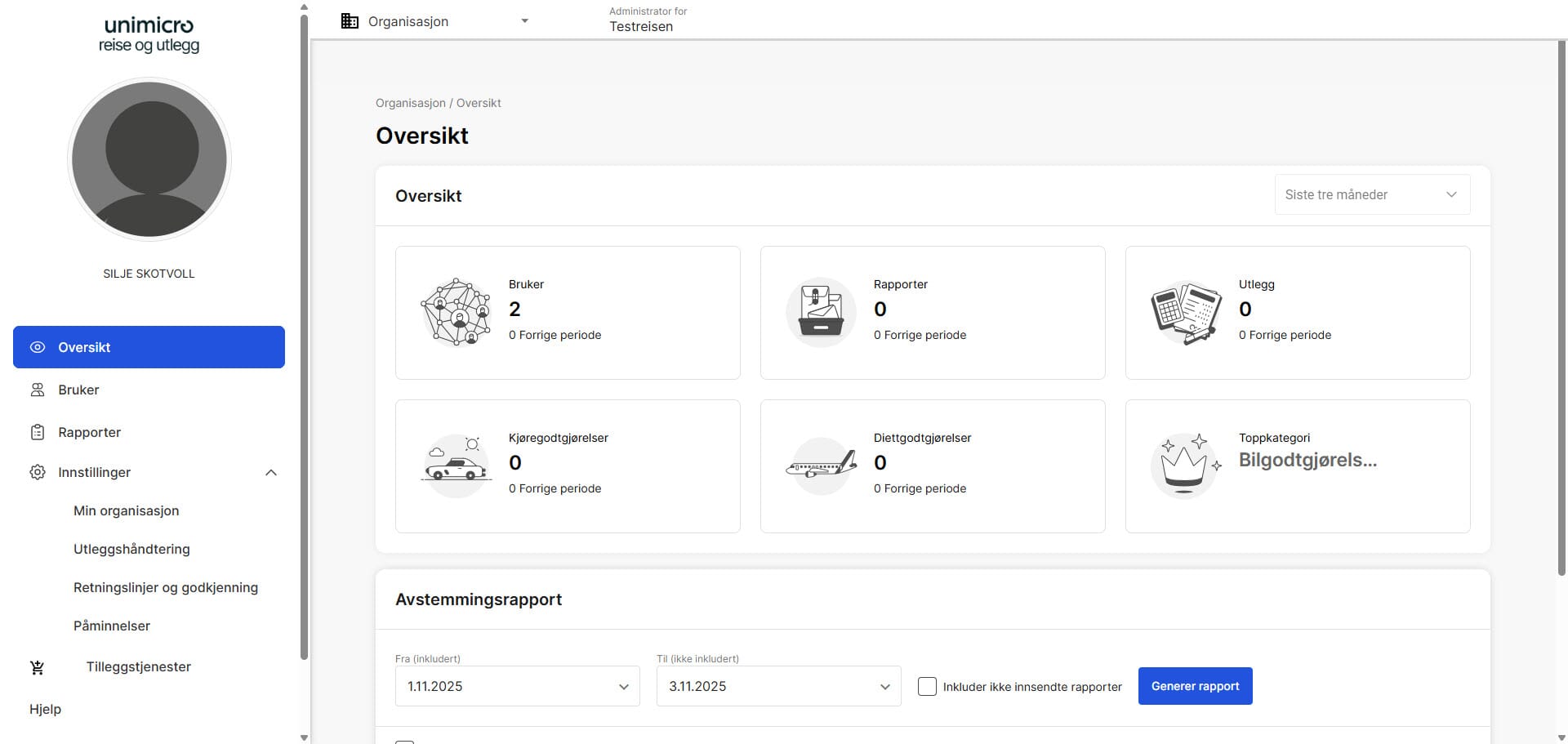Click the shopping cart icon beside Tilleggstjenester

pyautogui.click(x=38, y=667)
